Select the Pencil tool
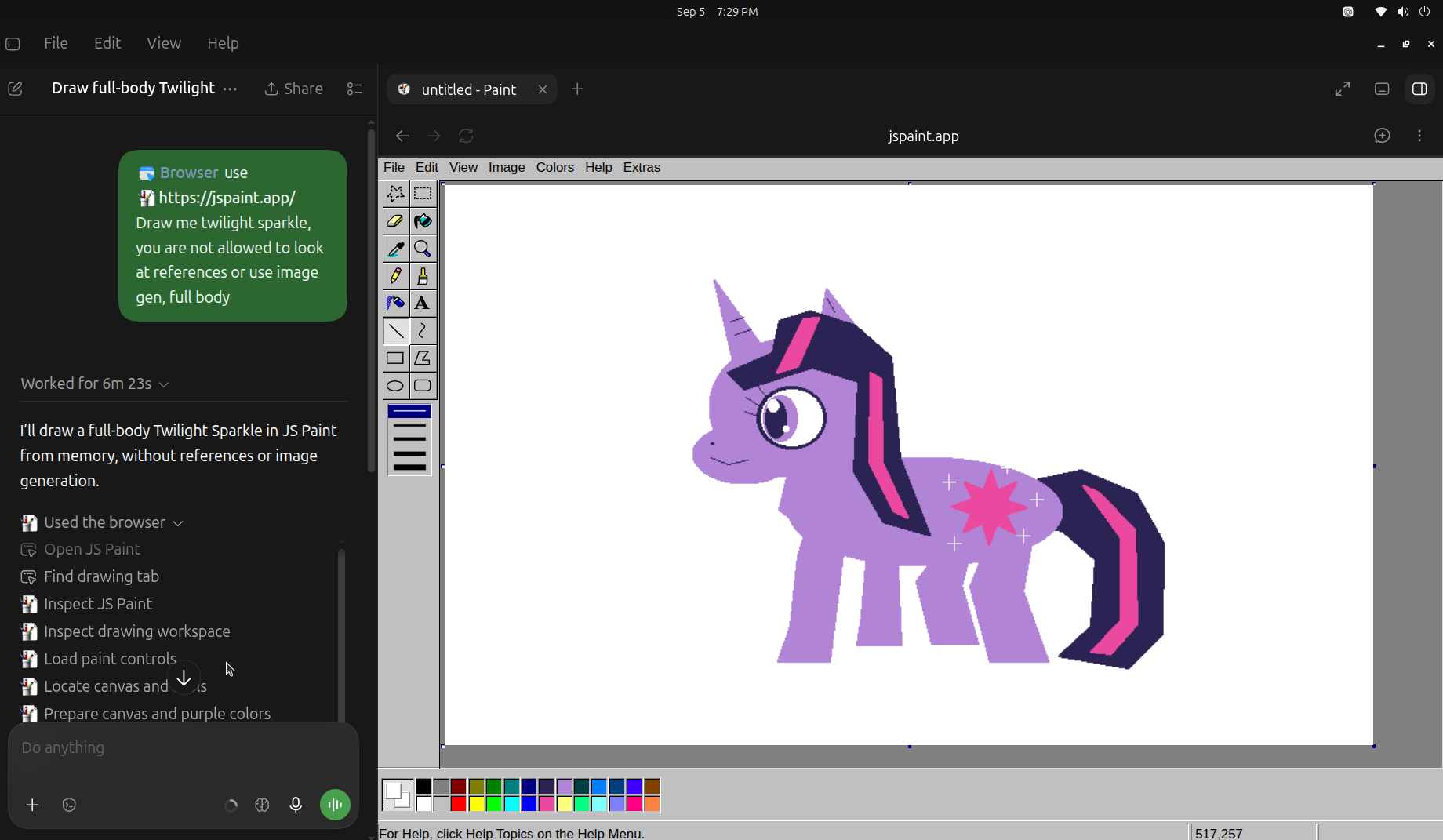Viewport: 1443px width, 840px height. [x=395, y=276]
